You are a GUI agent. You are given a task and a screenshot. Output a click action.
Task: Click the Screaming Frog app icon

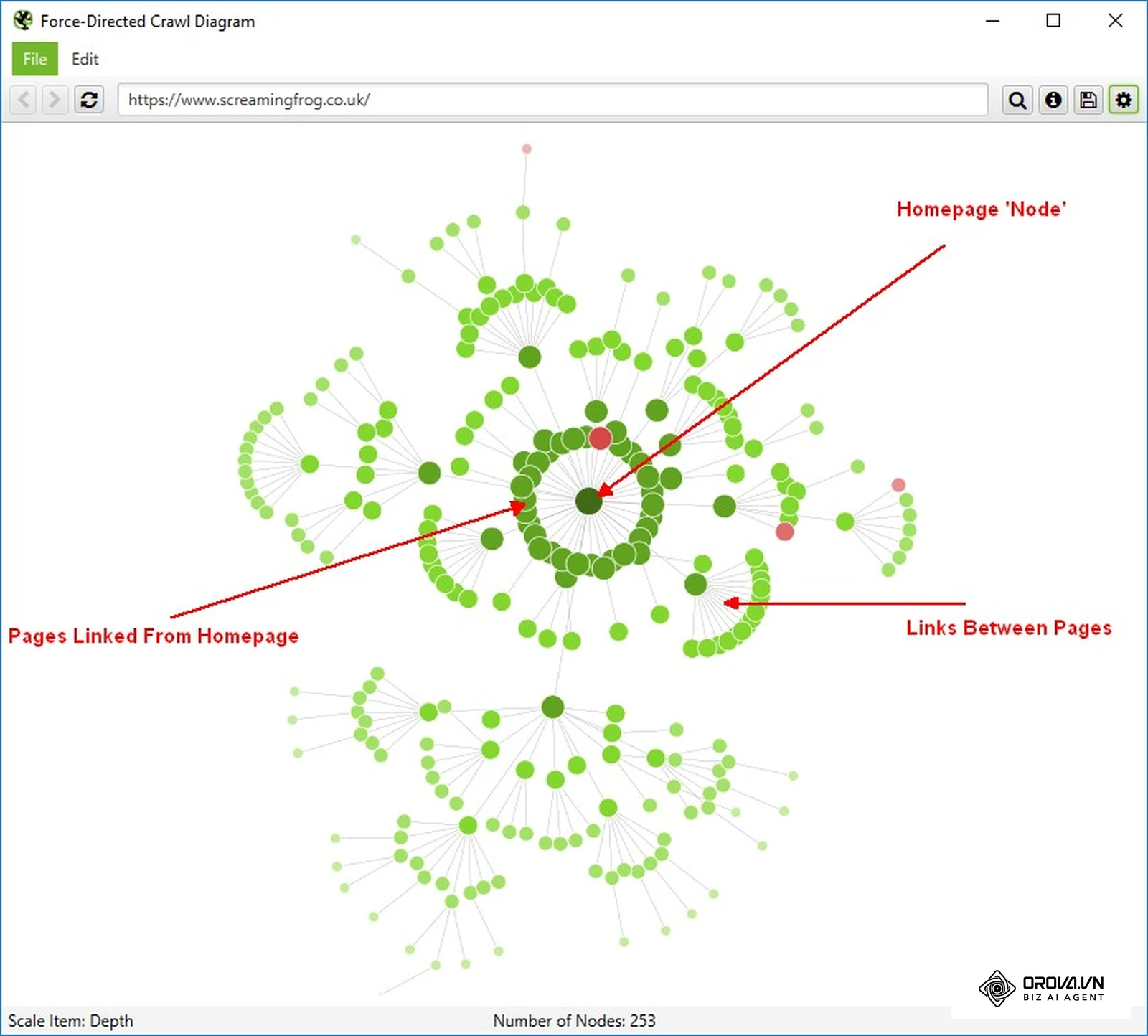pyautogui.click(x=23, y=21)
